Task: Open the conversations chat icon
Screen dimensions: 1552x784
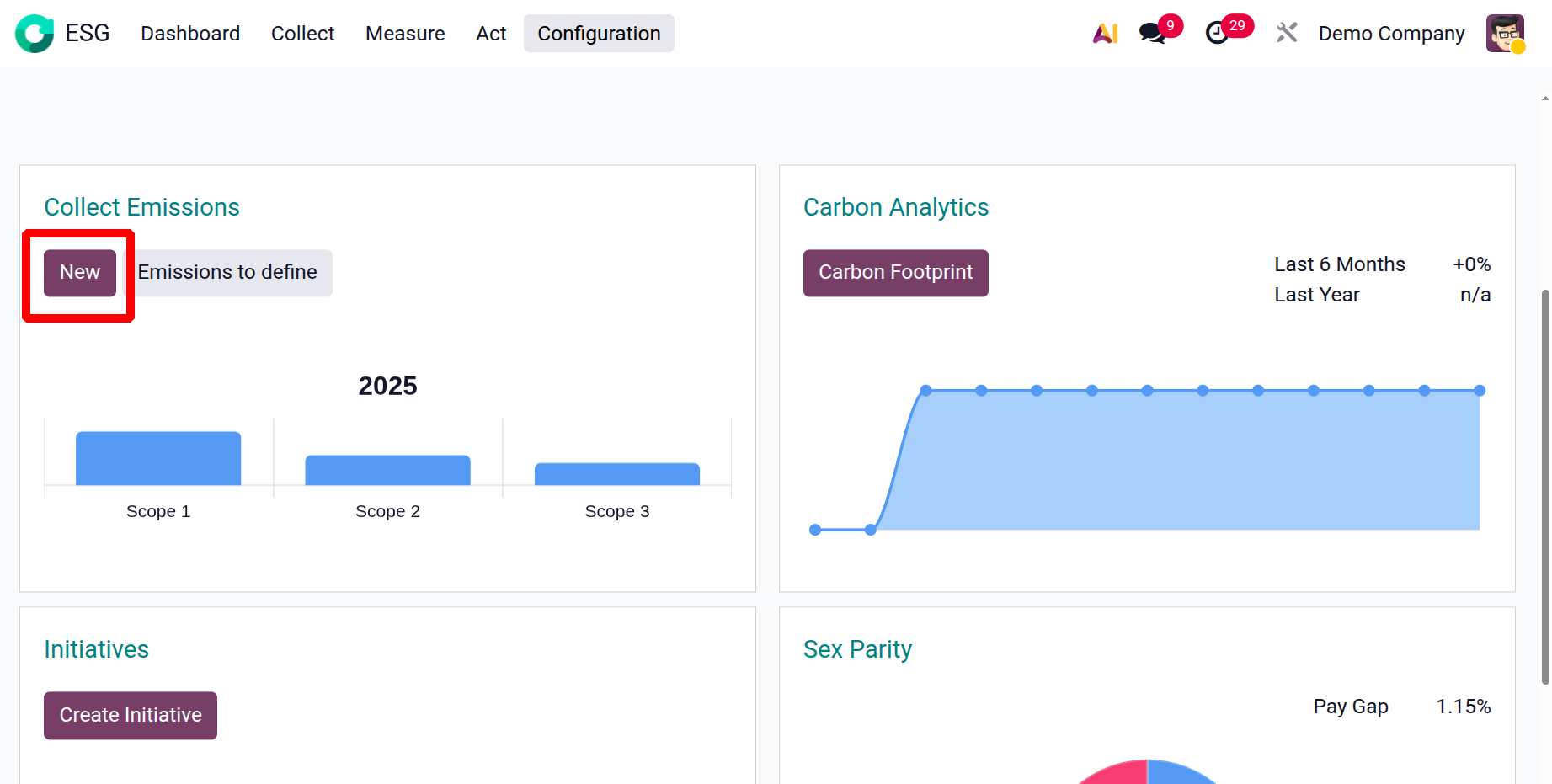Action: [x=1152, y=34]
